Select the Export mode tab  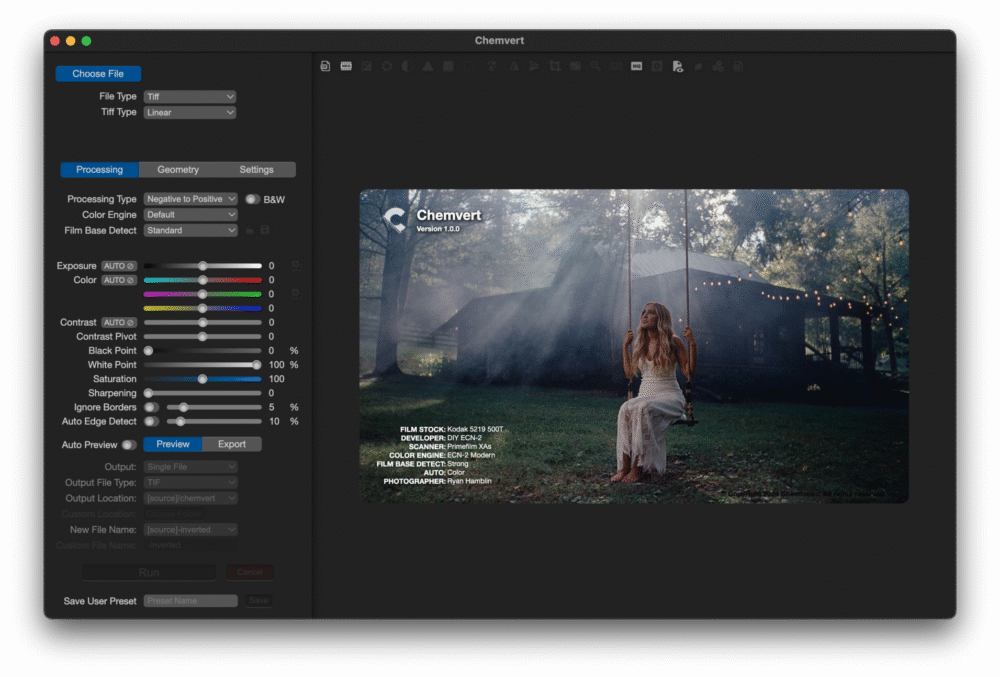pyautogui.click(x=232, y=444)
